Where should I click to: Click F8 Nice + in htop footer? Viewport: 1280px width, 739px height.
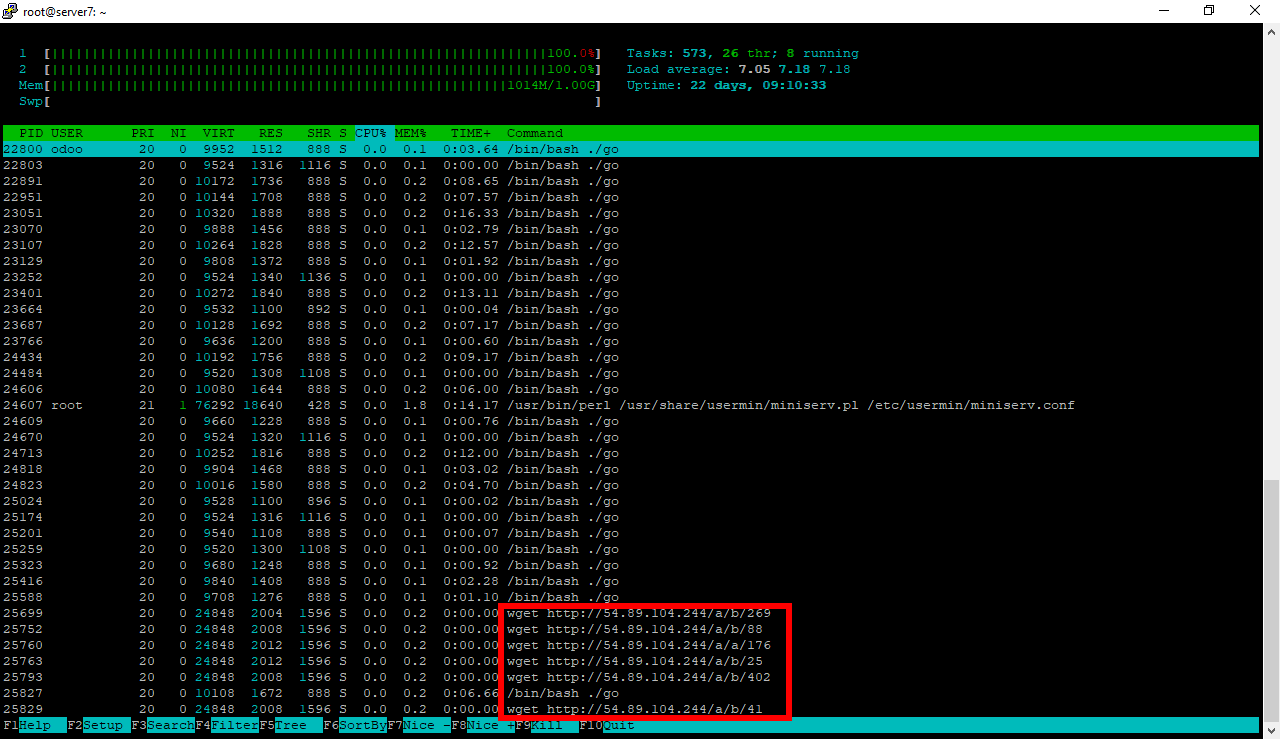[483, 725]
